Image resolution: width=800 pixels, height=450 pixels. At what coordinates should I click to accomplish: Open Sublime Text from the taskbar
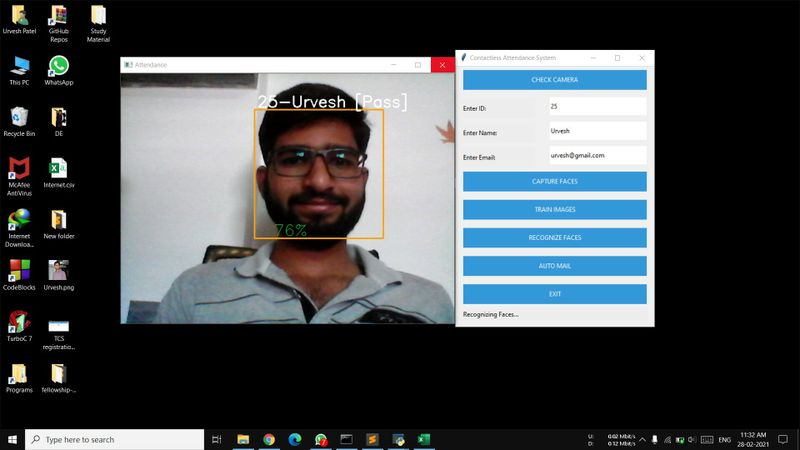pos(372,439)
